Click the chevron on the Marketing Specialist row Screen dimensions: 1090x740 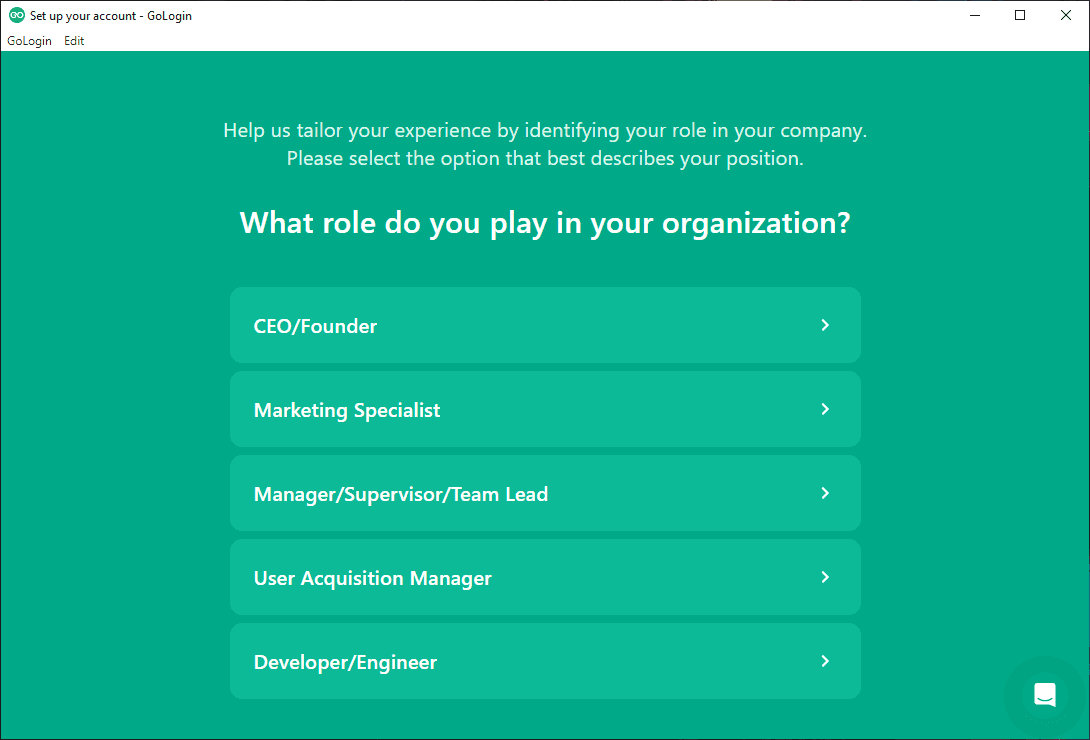tap(825, 409)
